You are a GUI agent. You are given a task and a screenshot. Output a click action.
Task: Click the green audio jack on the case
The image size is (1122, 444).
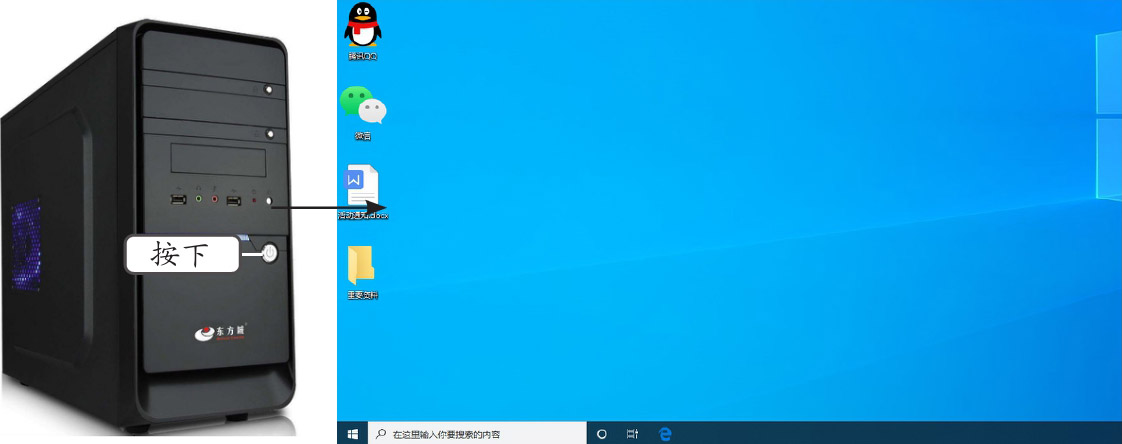tap(199, 201)
